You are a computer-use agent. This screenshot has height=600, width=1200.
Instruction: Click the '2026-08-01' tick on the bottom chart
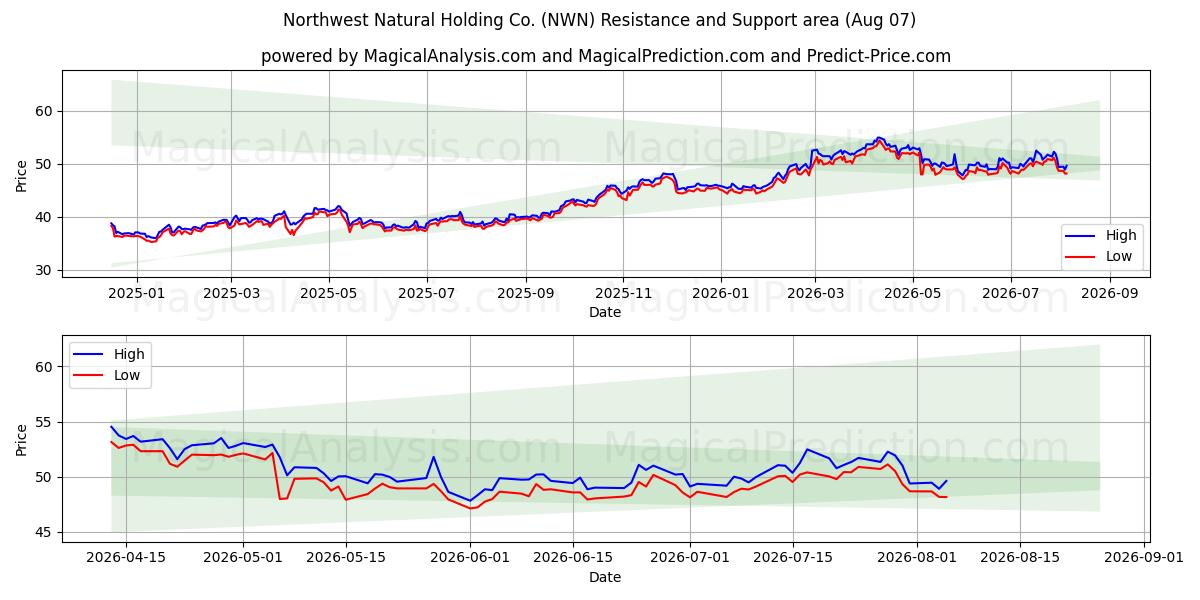coord(917,559)
